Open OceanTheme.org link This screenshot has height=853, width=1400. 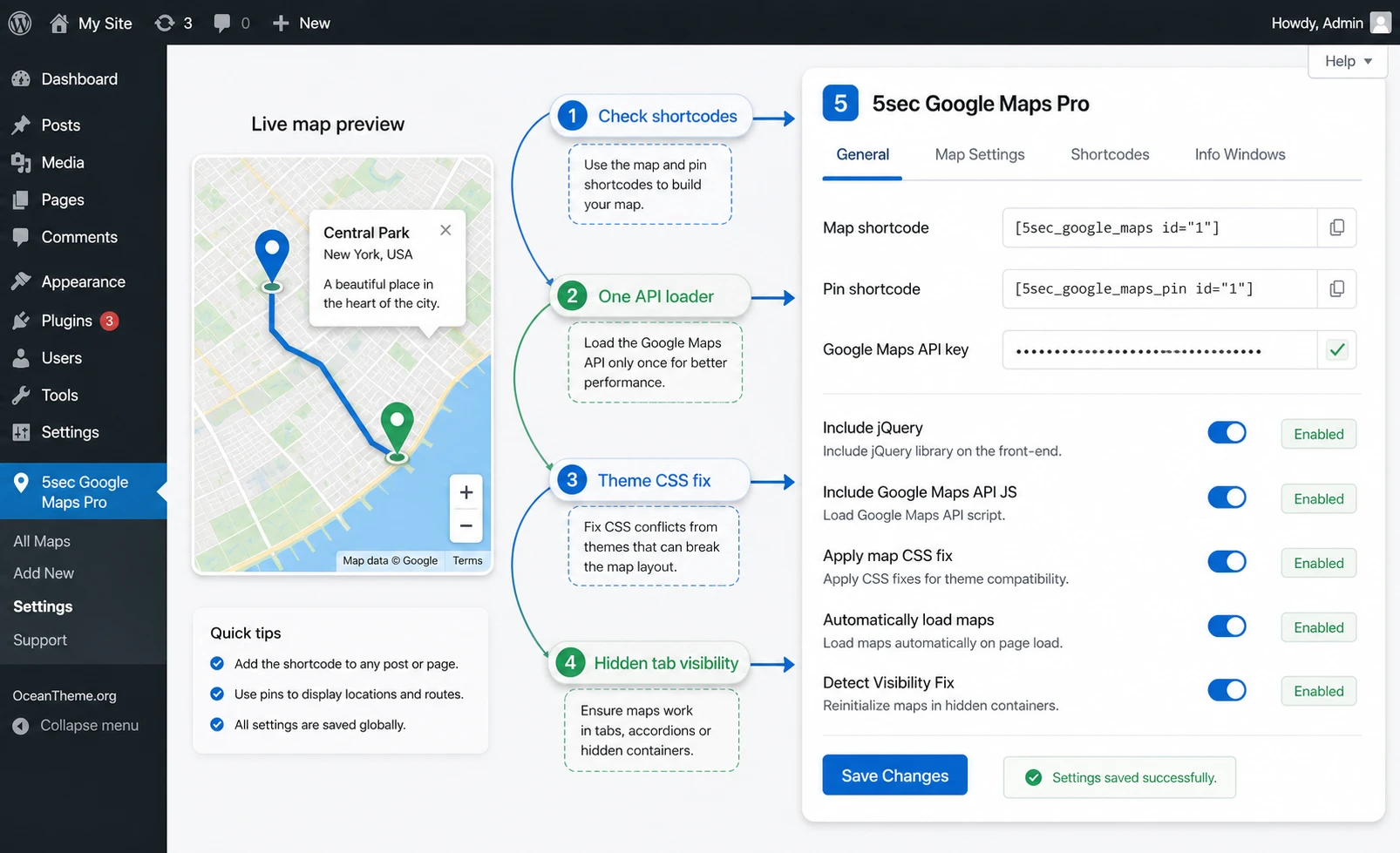[x=65, y=695]
